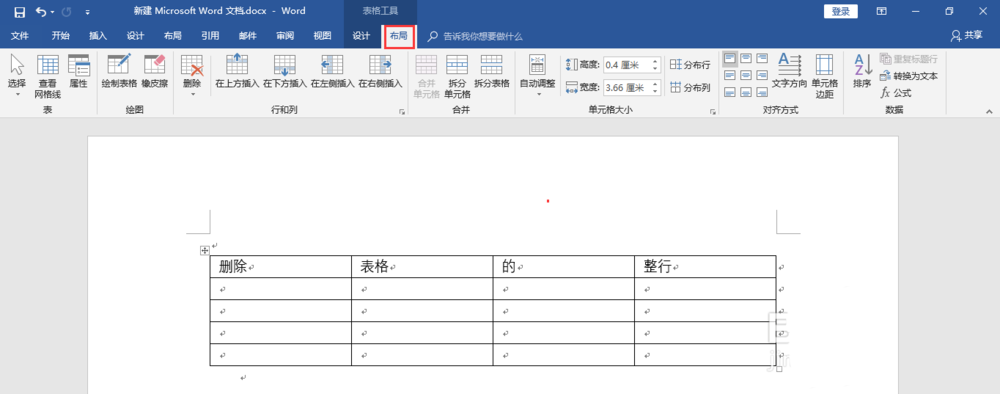Click the table move handle icon
This screenshot has width=1000, height=394.
(205, 251)
